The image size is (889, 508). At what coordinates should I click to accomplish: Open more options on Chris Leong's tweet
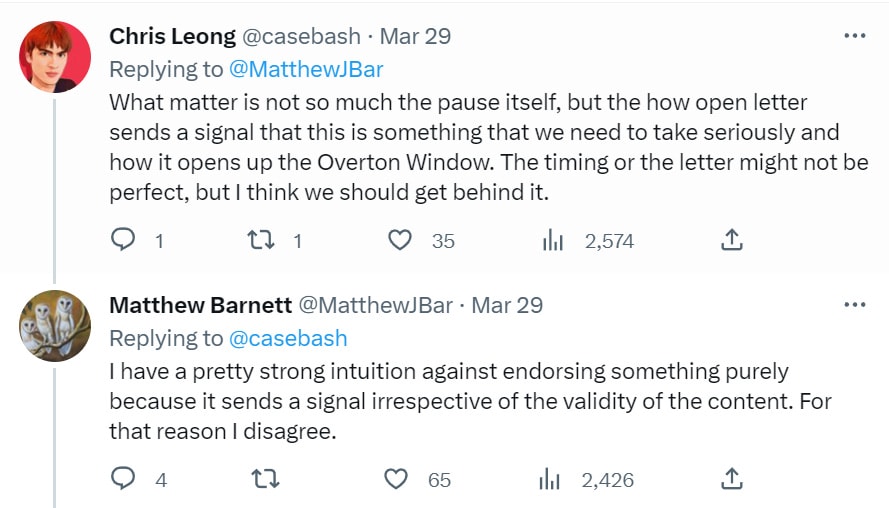[854, 36]
